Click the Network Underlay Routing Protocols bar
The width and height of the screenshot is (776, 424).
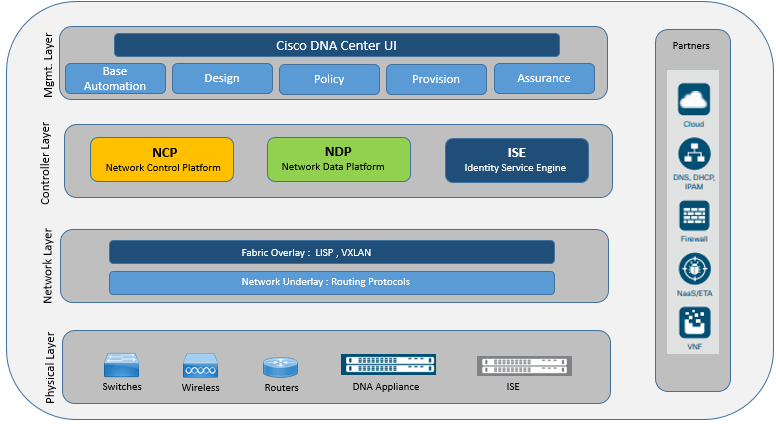click(332, 283)
